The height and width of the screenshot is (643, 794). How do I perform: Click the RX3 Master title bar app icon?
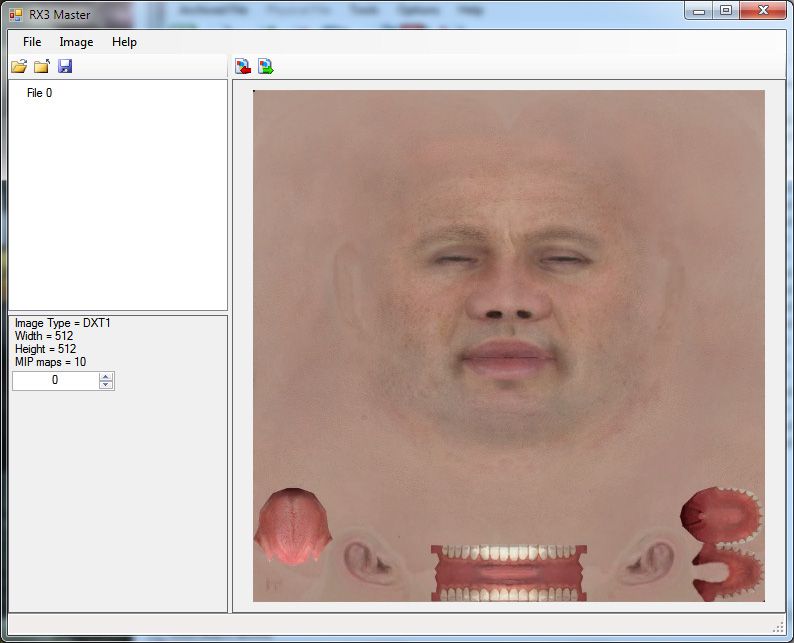(16, 14)
